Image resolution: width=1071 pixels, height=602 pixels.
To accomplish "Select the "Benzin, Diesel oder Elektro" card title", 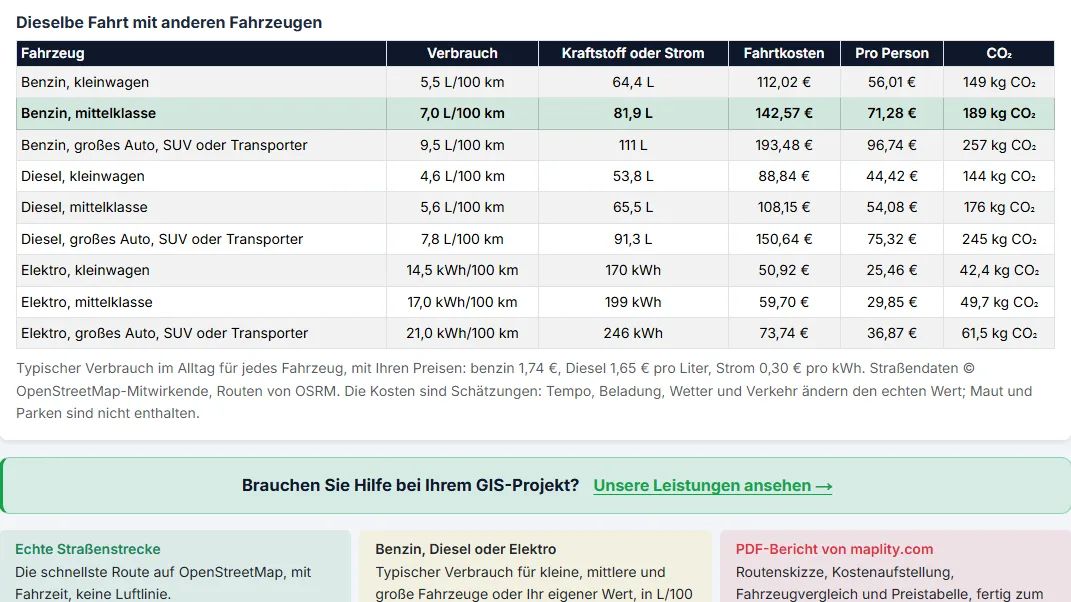I will click(465, 549).
